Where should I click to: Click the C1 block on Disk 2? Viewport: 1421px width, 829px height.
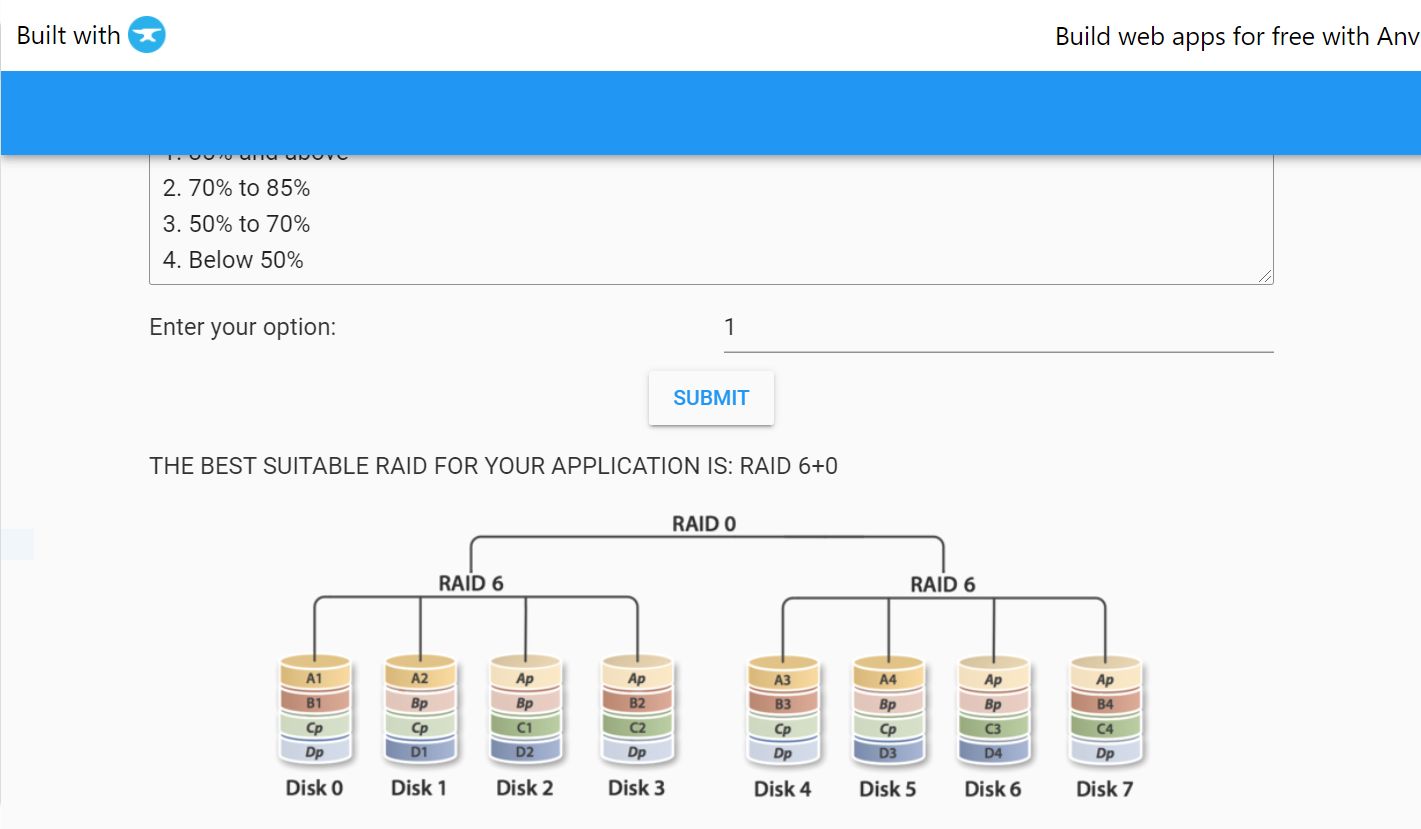525,729
